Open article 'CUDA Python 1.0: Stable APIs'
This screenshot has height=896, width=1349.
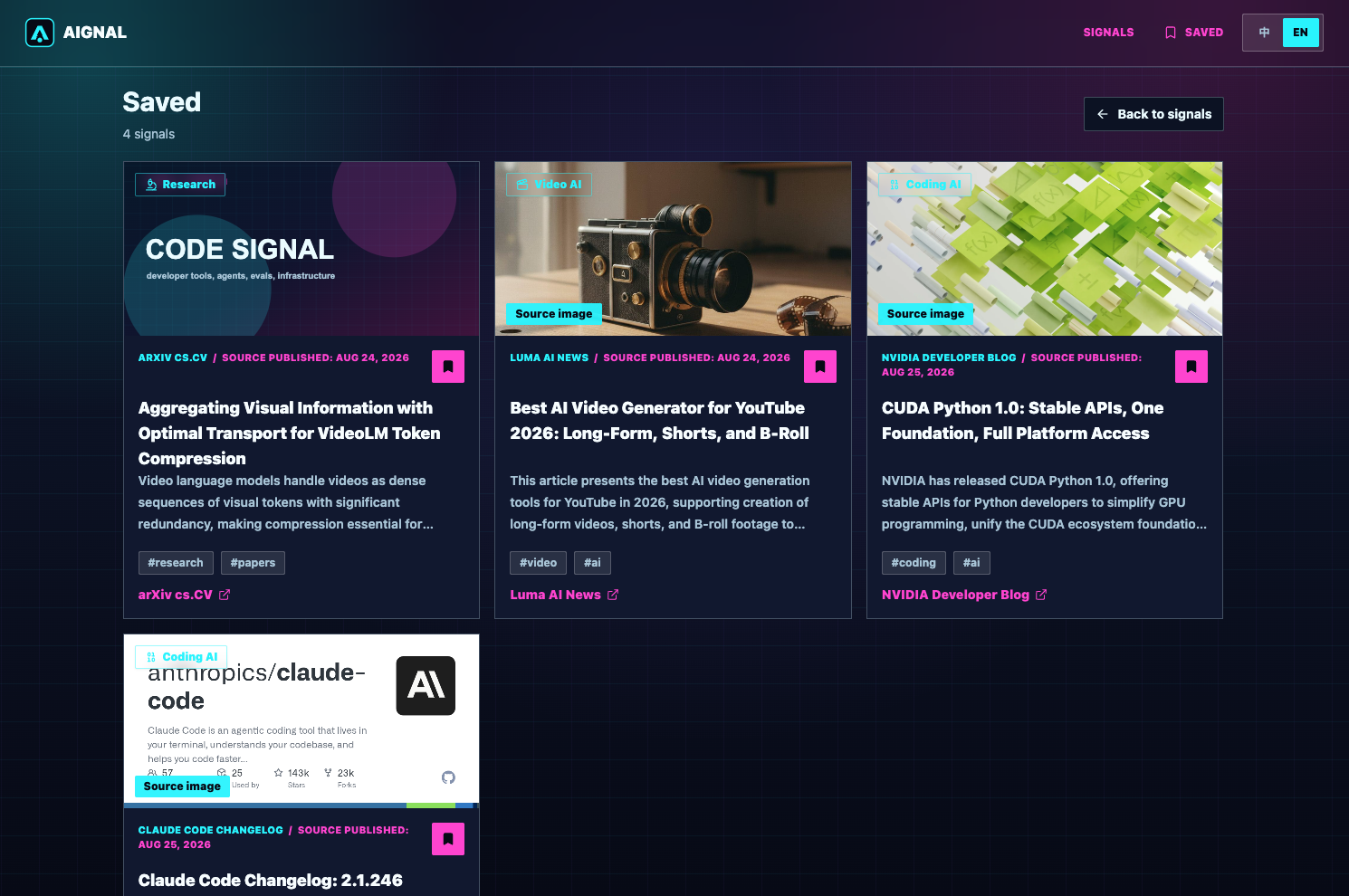(1023, 421)
